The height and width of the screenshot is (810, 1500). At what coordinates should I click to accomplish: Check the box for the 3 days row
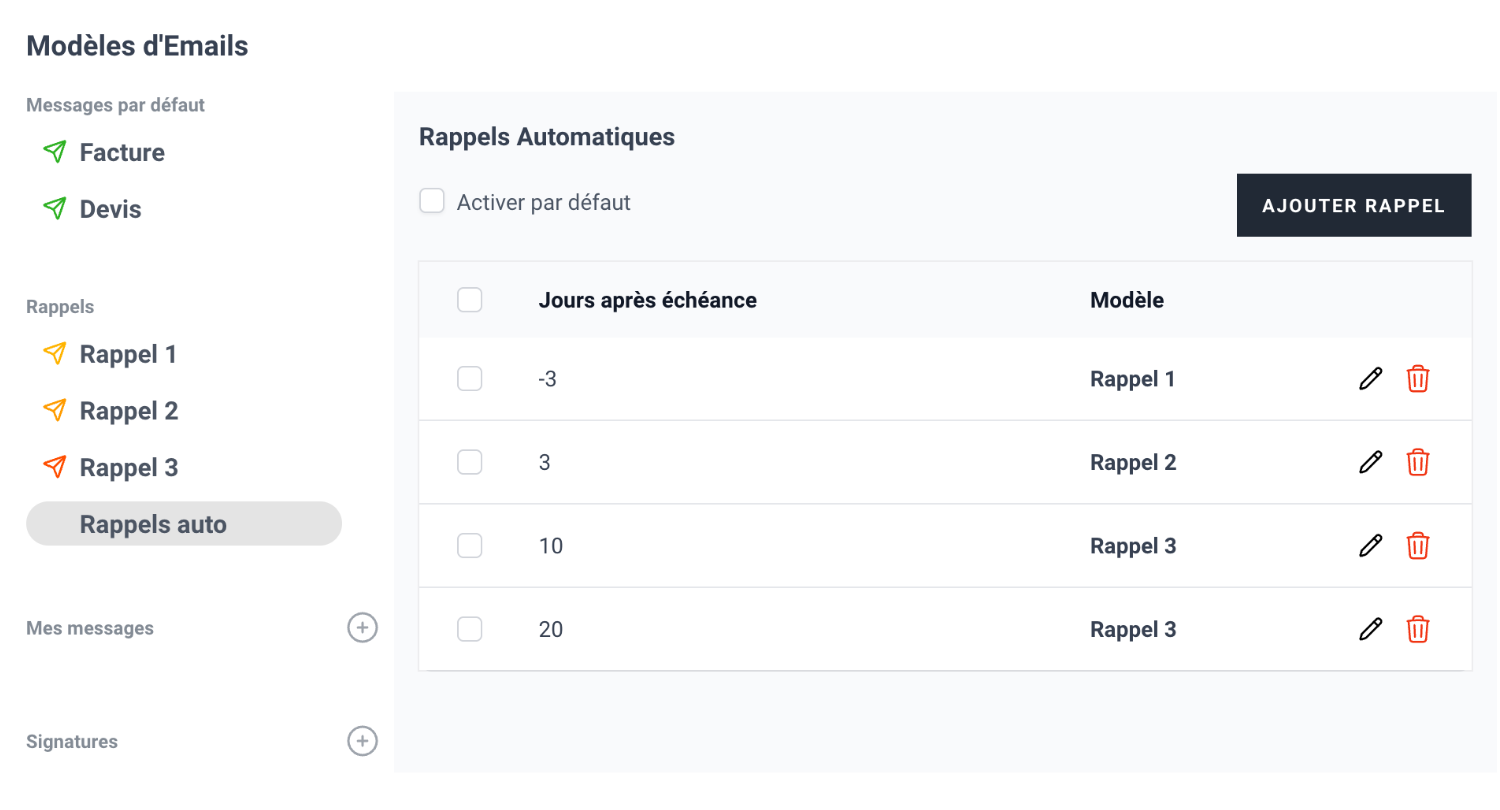470,462
